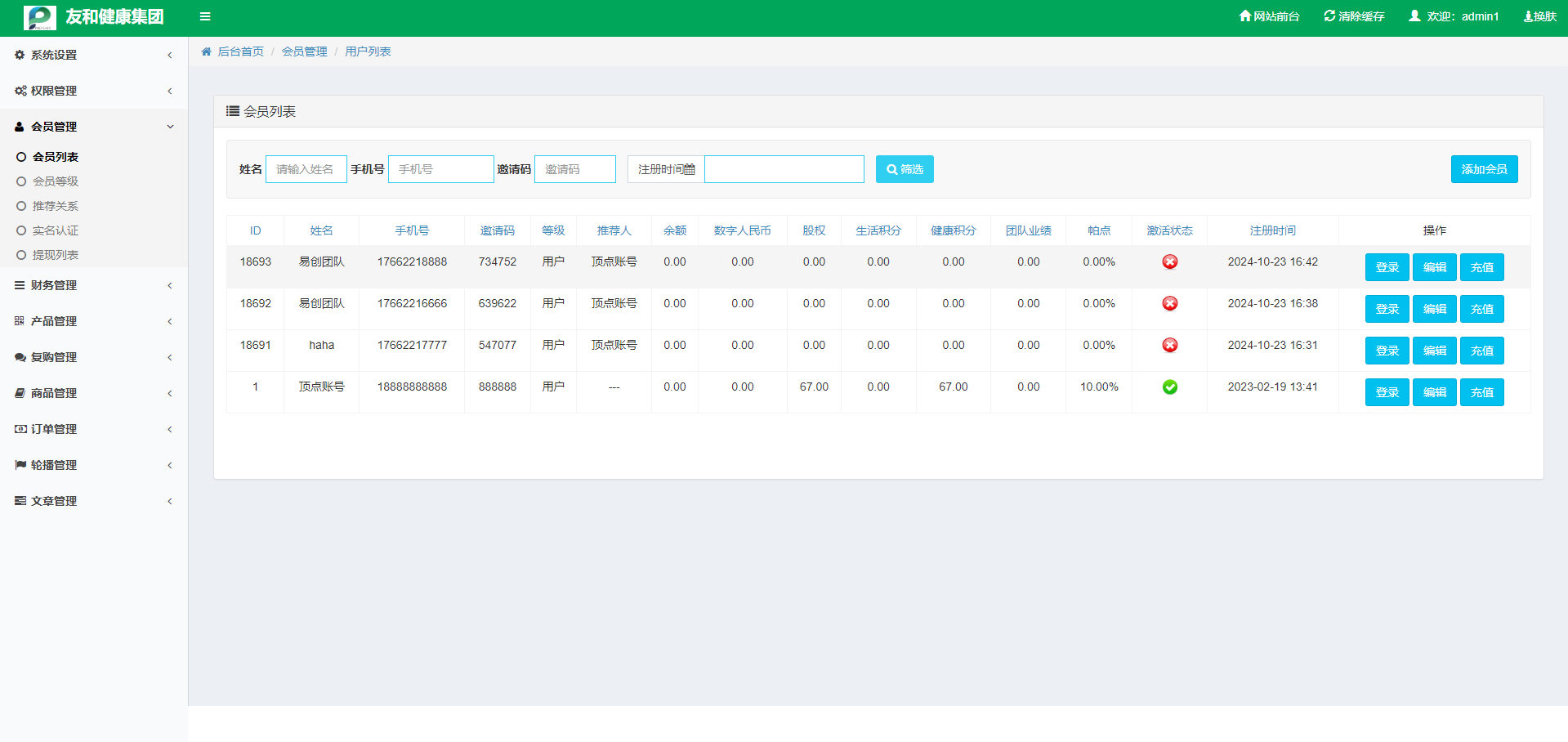
Task: Click 后台首页 breadcrumb link
Action: click(x=240, y=51)
